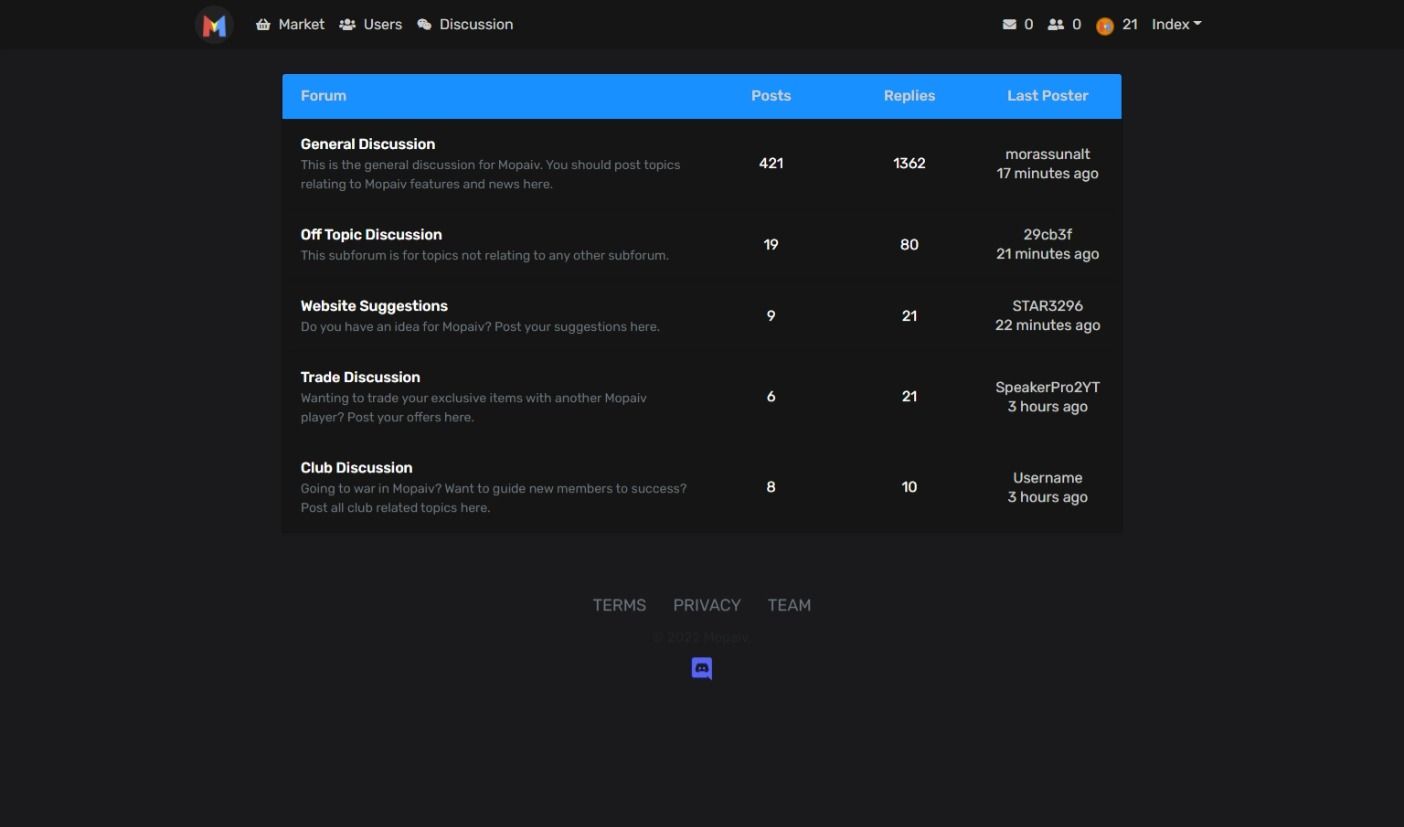Click the Market basket icon
The image size is (1404, 827).
[263, 25]
